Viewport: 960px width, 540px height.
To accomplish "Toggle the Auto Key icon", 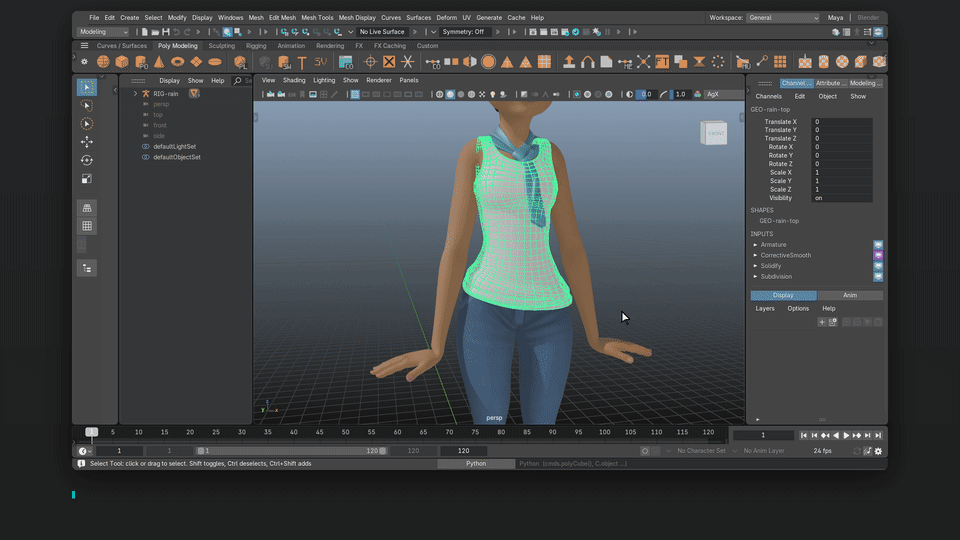I will 645,451.
